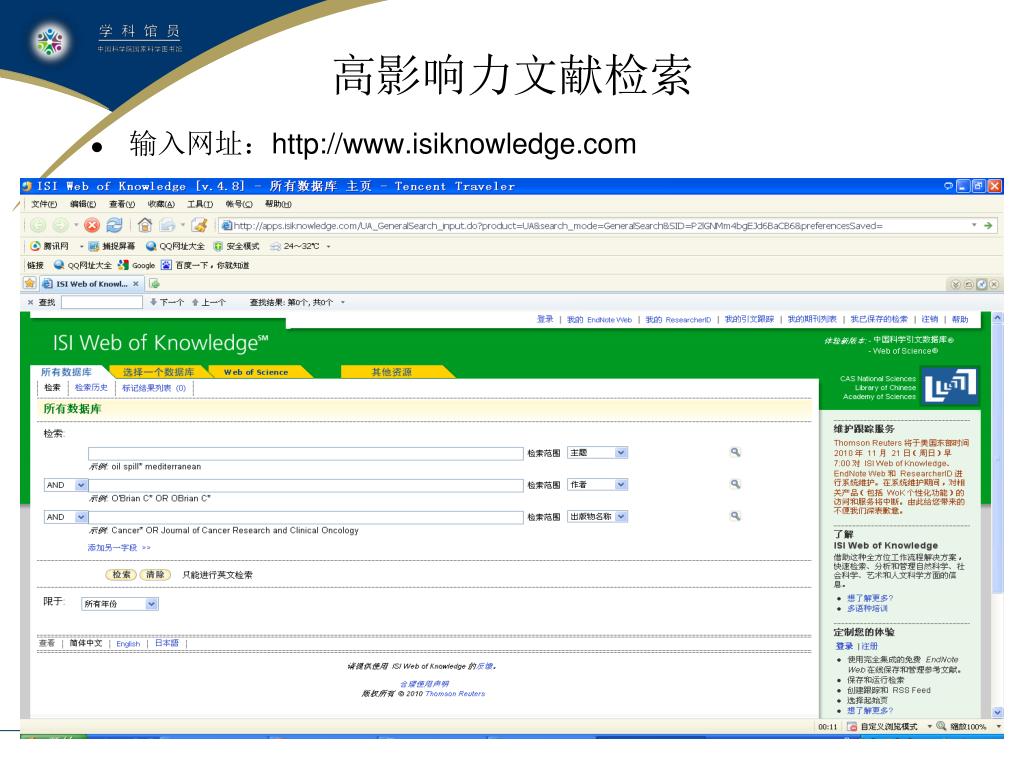Open the second AND operator dropdown
Viewport: 1024px width, 768px height.
[65, 517]
